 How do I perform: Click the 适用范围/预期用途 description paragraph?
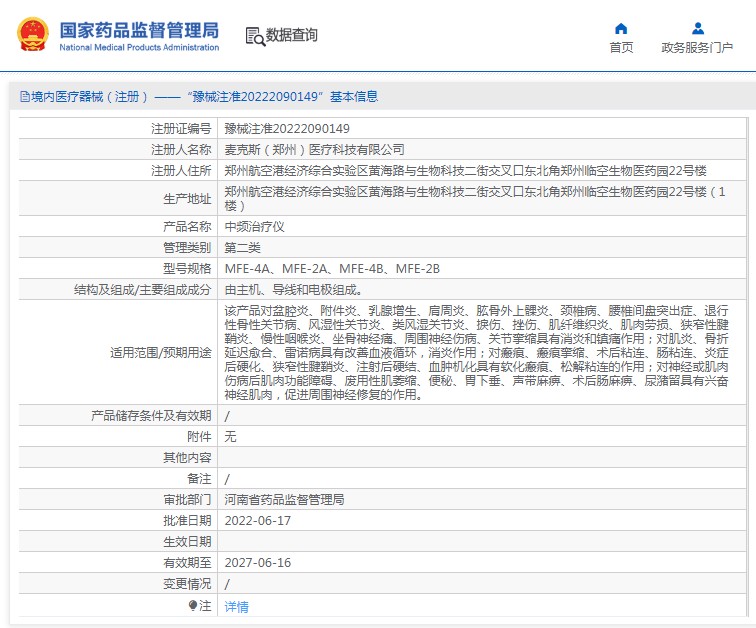(x=476, y=352)
